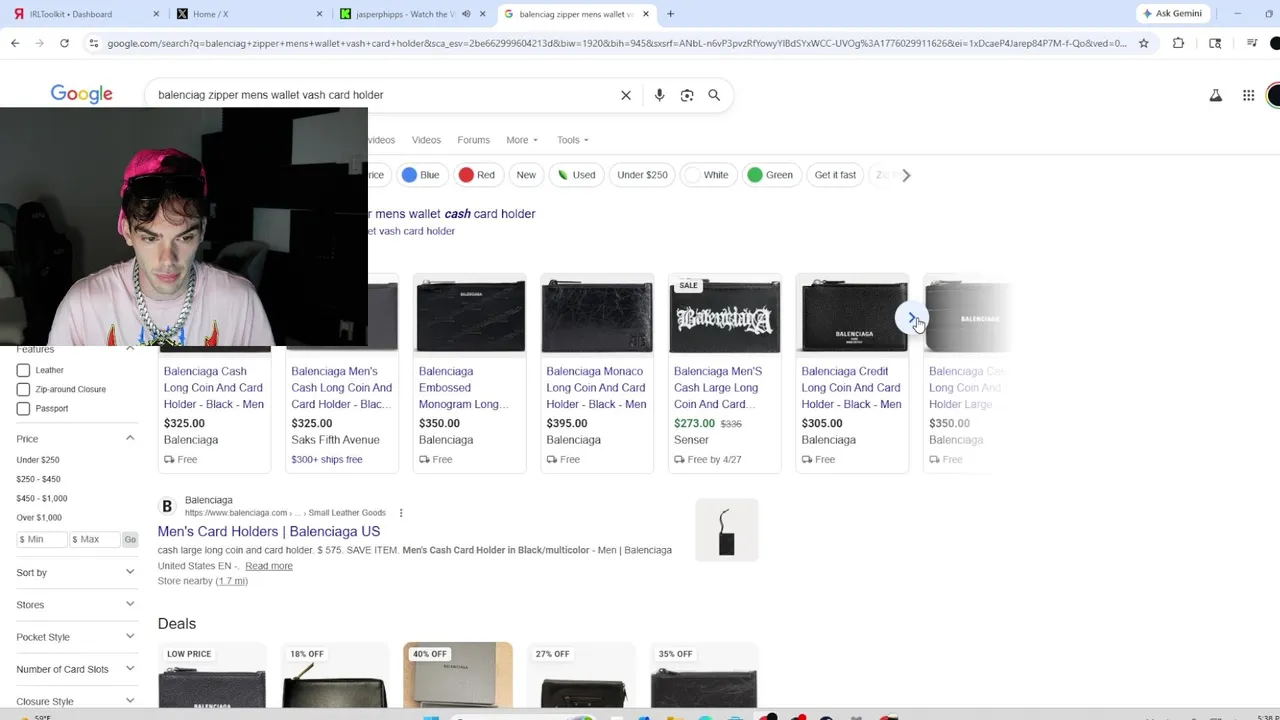The height and width of the screenshot is (720, 1280).
Task: Show more filter chips with right chevron
Action: click(x=906, y=175)
